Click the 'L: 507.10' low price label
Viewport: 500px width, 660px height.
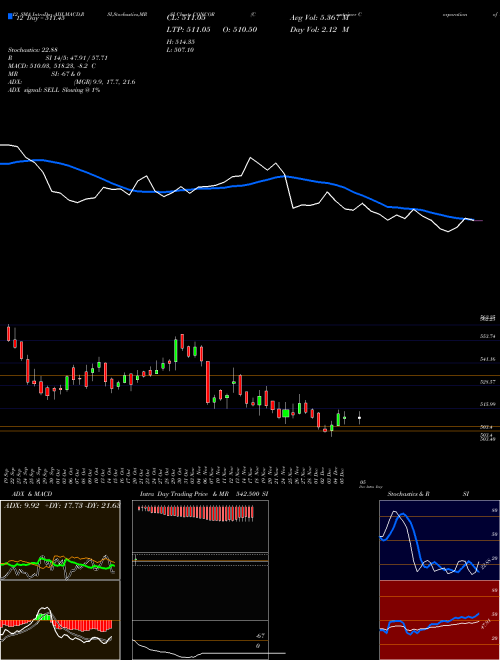[181, 50]
